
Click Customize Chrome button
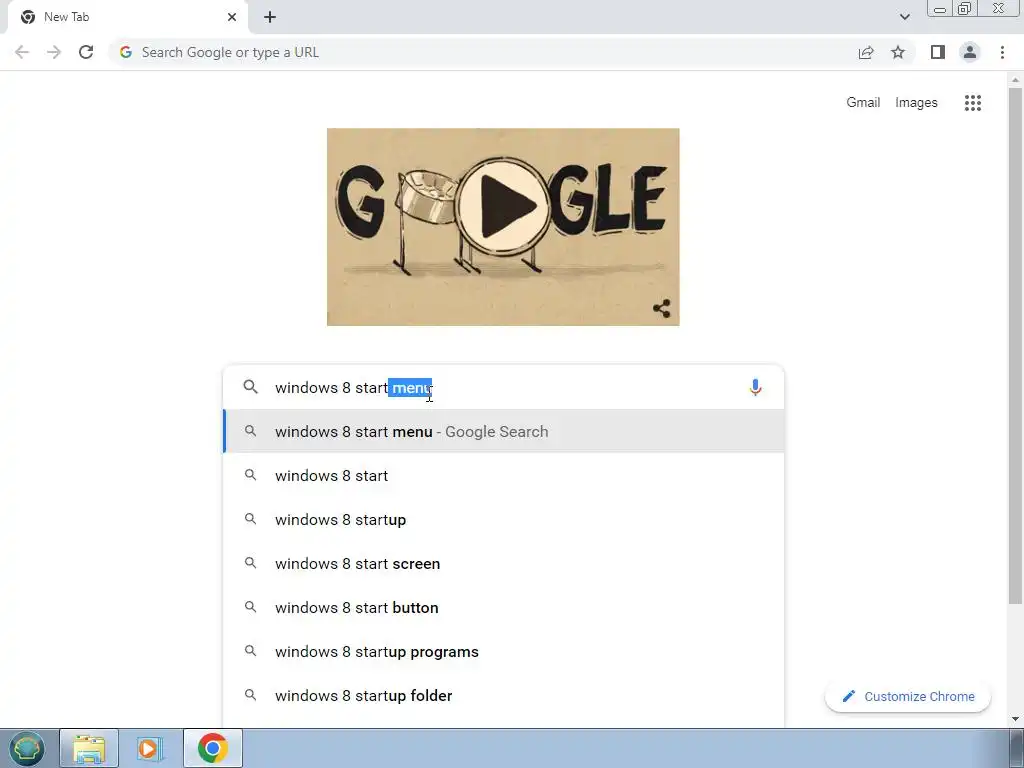click(x=908, y=696)
